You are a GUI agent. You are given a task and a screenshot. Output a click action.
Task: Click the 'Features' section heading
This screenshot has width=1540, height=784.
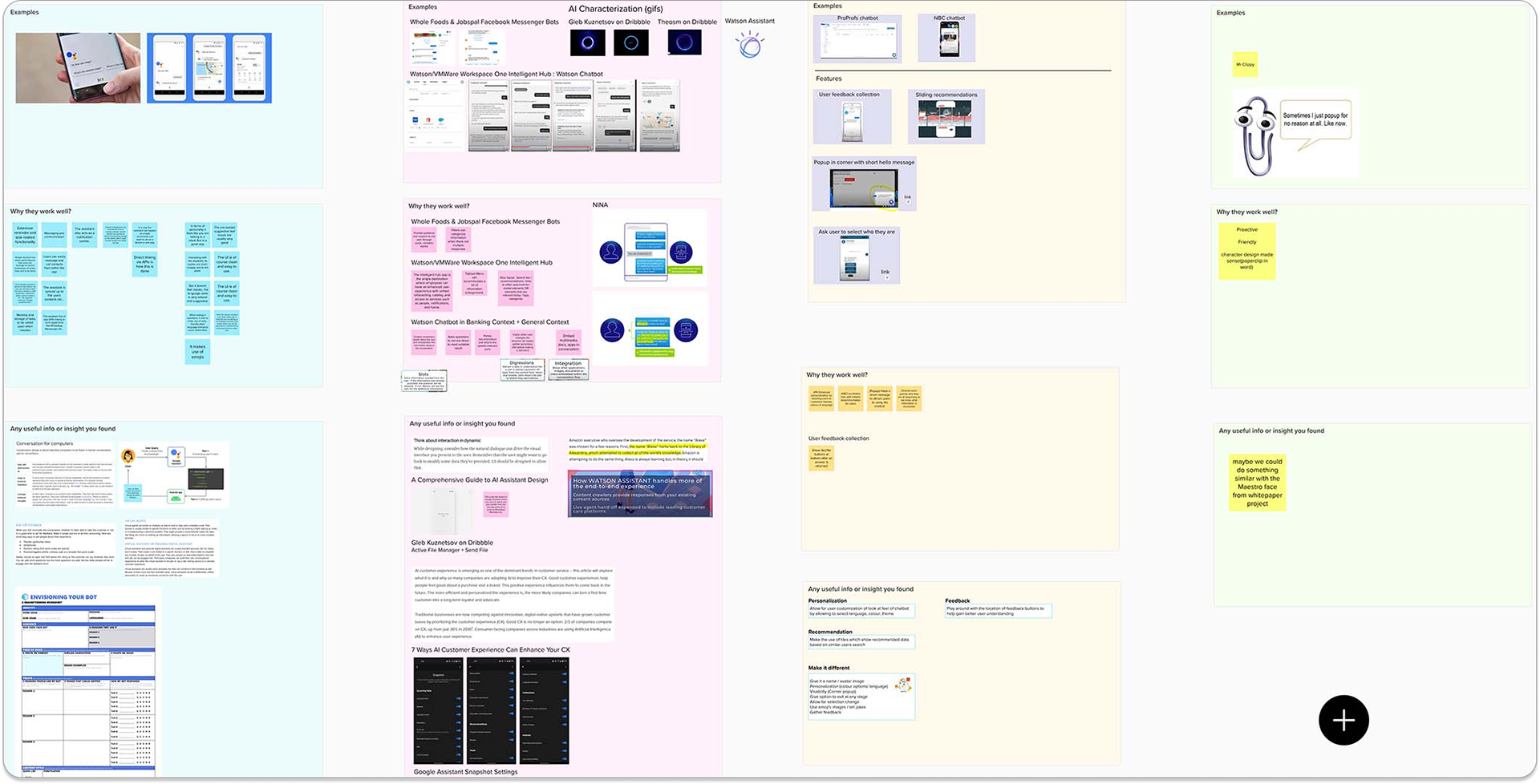coord(829,79)
